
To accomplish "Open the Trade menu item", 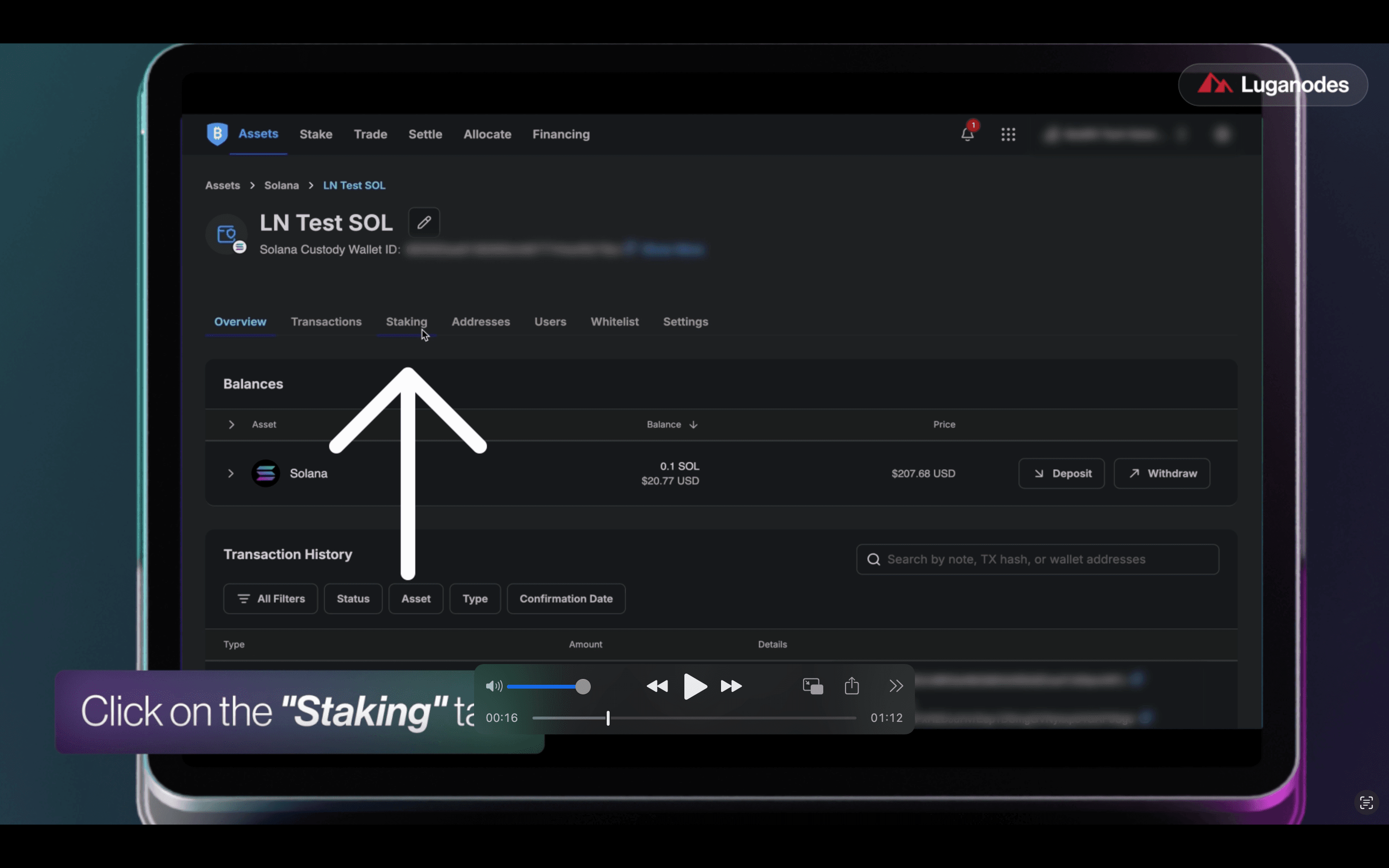I will (x=370, y=135).
